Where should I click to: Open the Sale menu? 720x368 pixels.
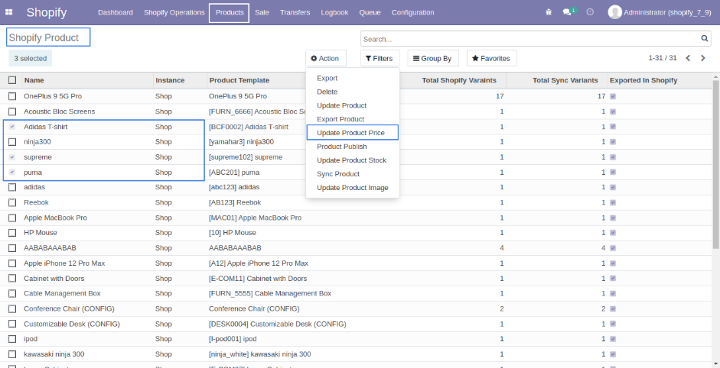point(262,12)
